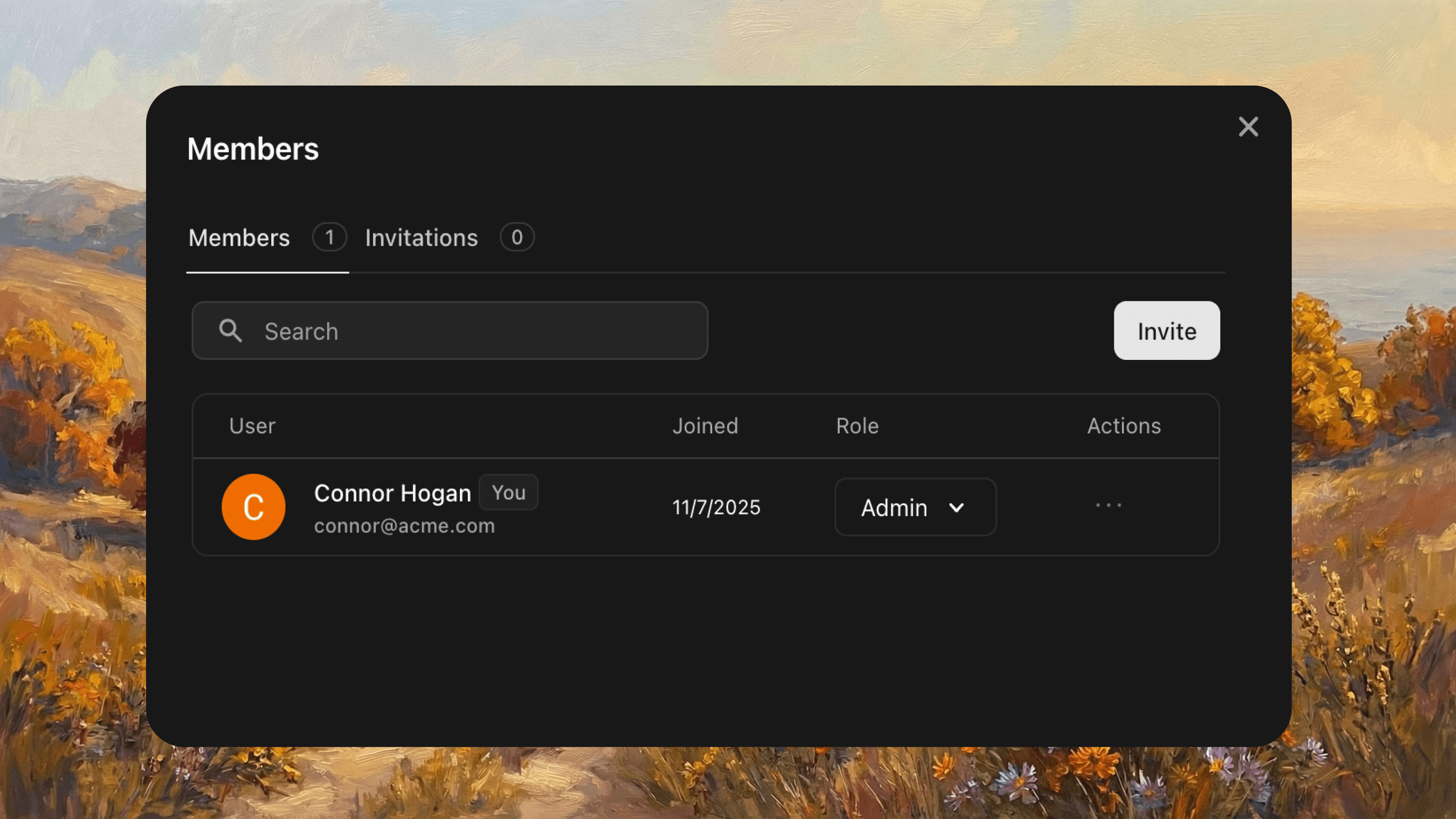Click the User column header
Viewport: 1456px width, 819px height.
click(252, 426)
